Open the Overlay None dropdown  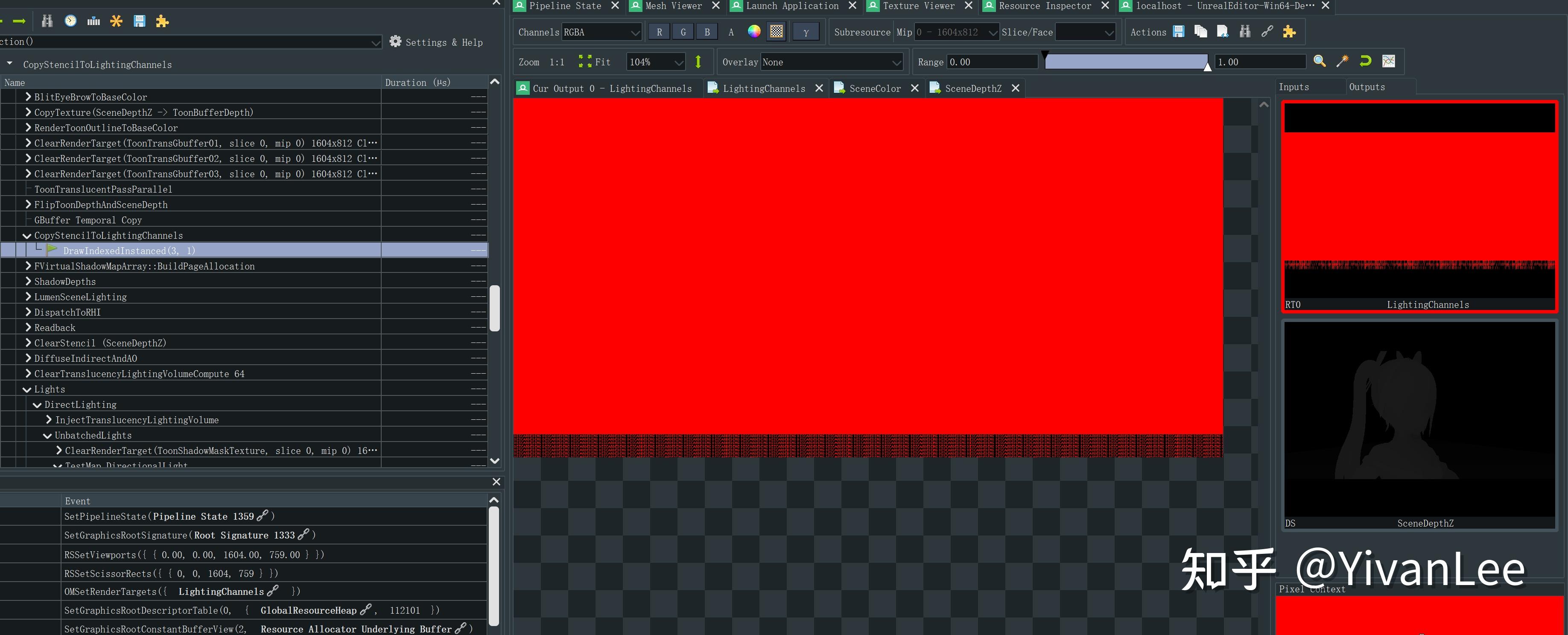(x=831, y=62)
